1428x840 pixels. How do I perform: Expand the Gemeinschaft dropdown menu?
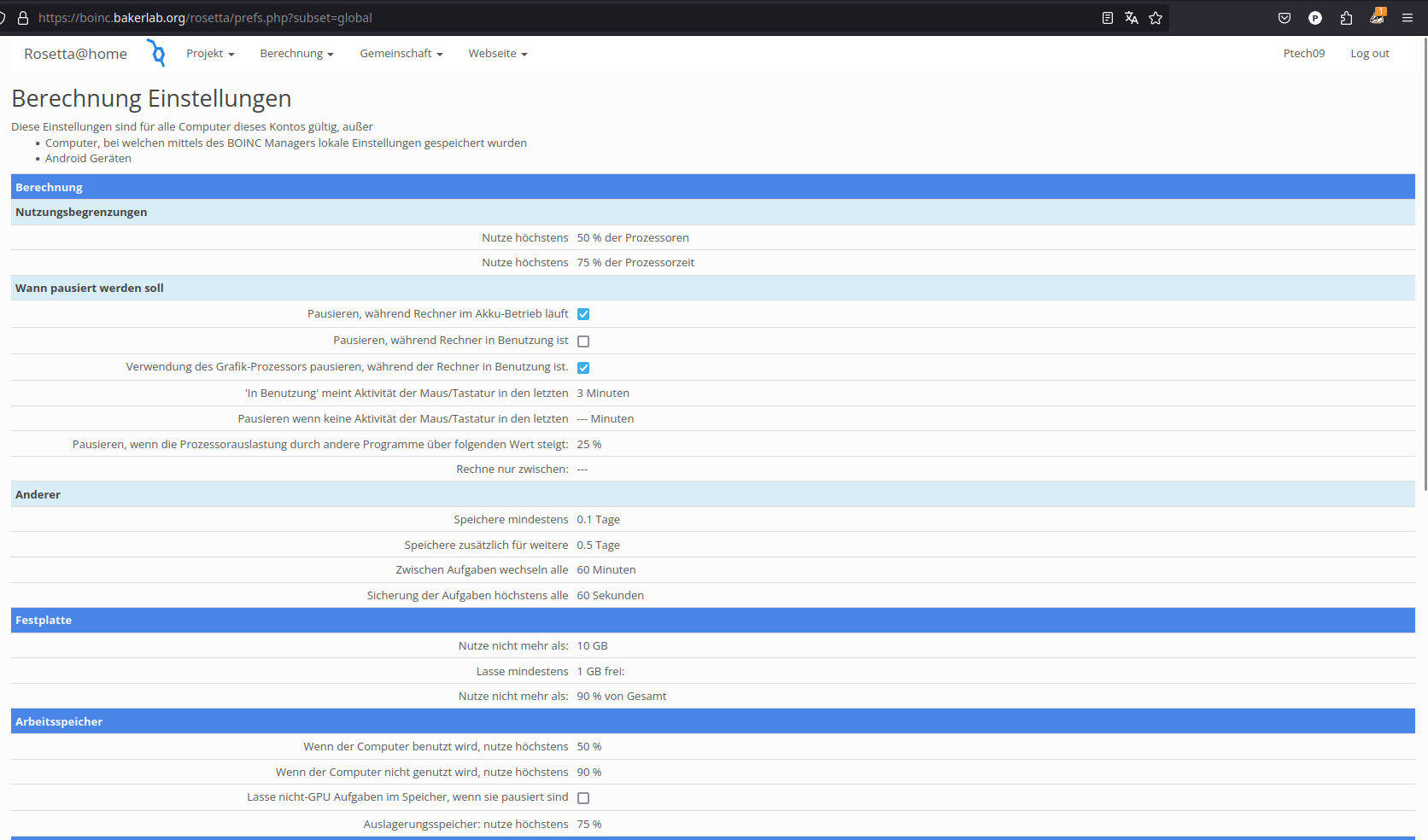[401, 54]
